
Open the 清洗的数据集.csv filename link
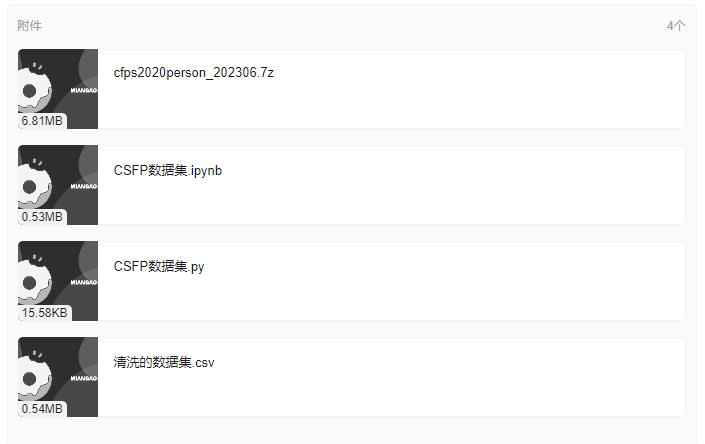164,363
